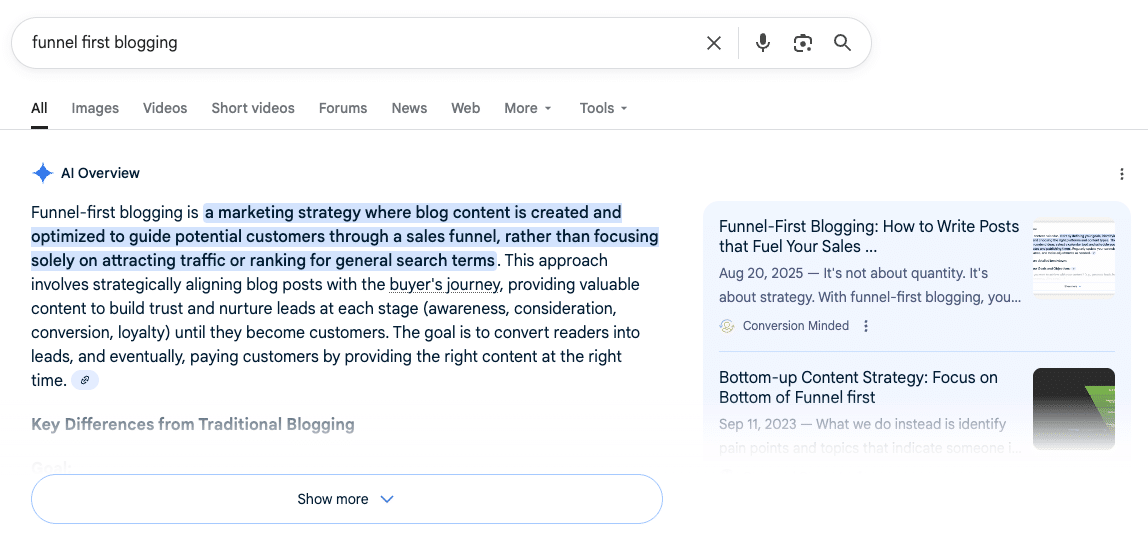Click the magnifying glass search icon

click(x=842, y=43)
